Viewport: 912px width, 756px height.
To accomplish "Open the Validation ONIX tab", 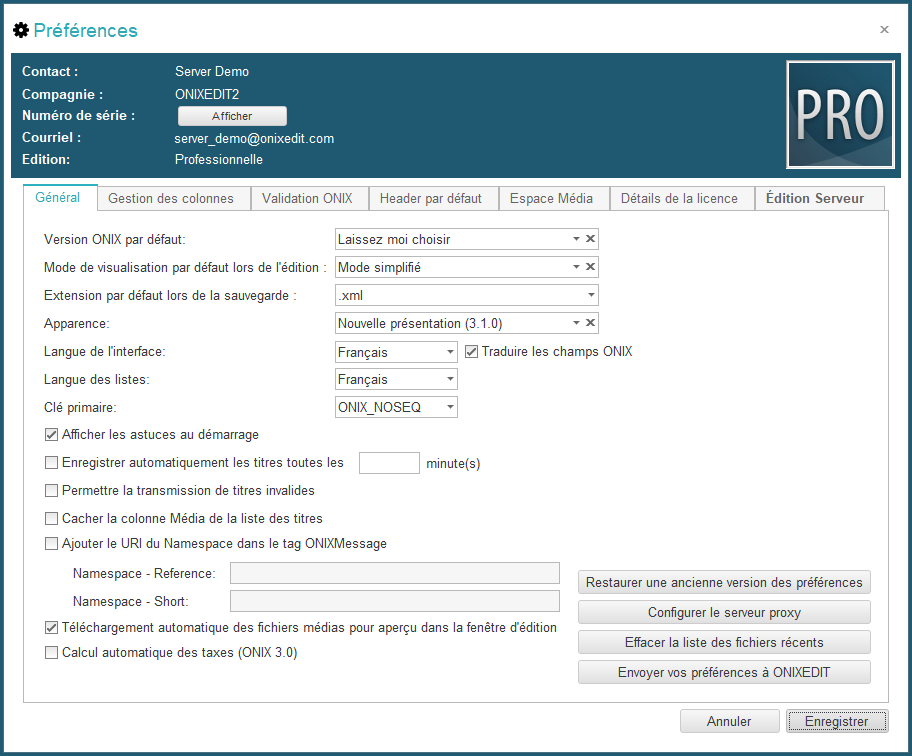I will coord(307,198).
